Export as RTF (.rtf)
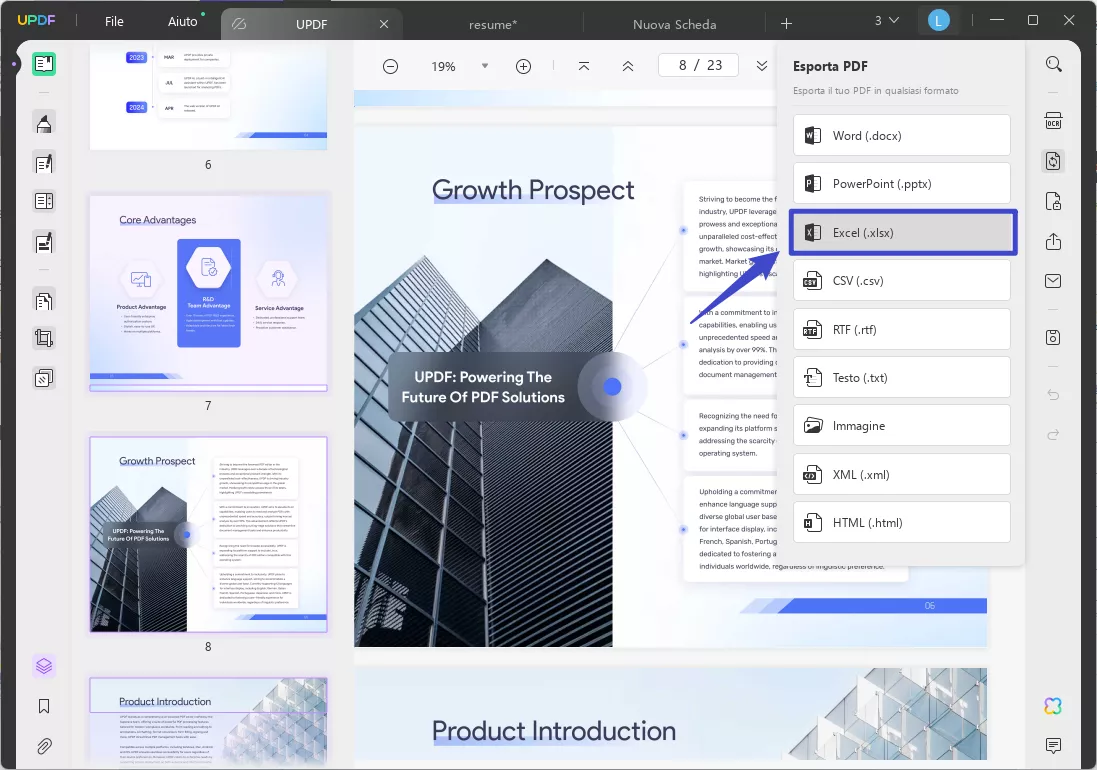This screenshot has height=770, width=1097. click(902, 329)
